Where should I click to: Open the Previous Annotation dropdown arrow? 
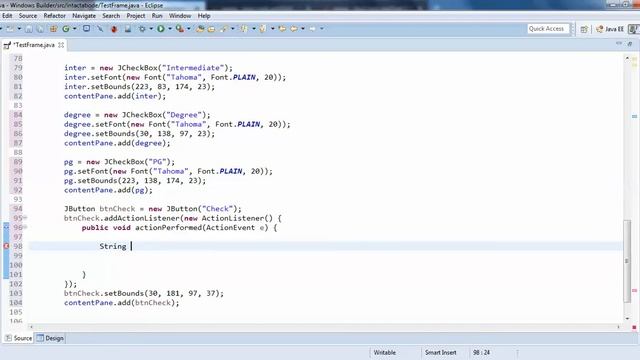coord(273,29)
